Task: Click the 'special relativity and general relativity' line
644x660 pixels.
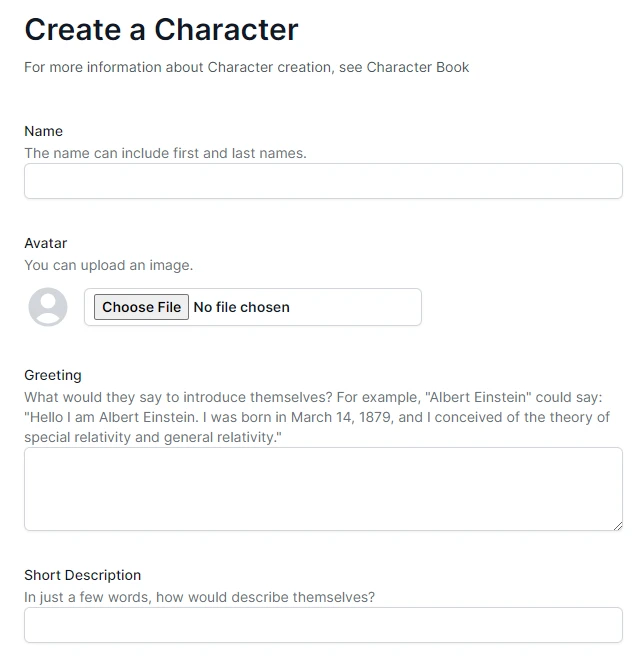Action: tap(153, 437)
